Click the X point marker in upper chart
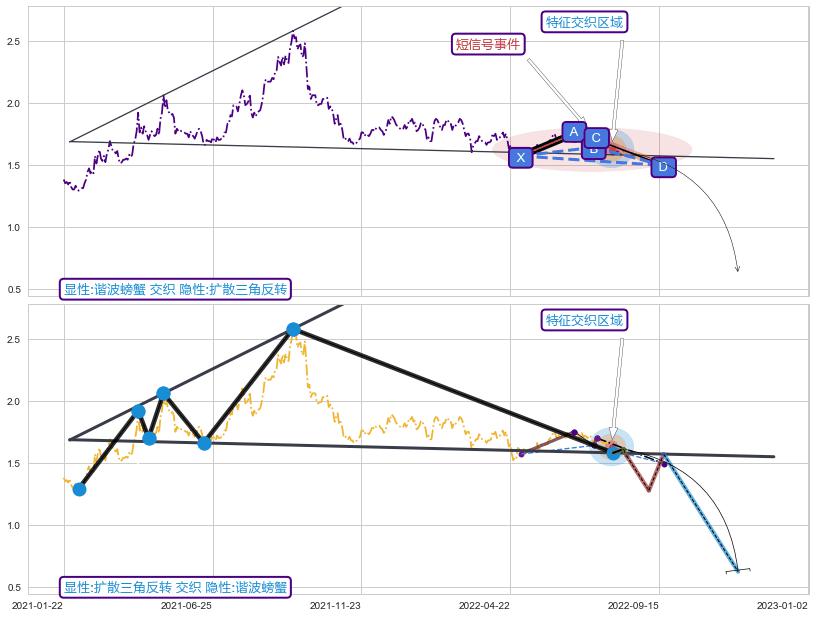 pos(520,157)
